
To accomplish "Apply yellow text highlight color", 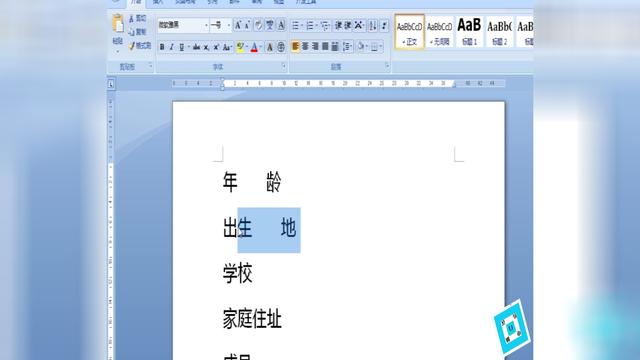I will [240, 47].
